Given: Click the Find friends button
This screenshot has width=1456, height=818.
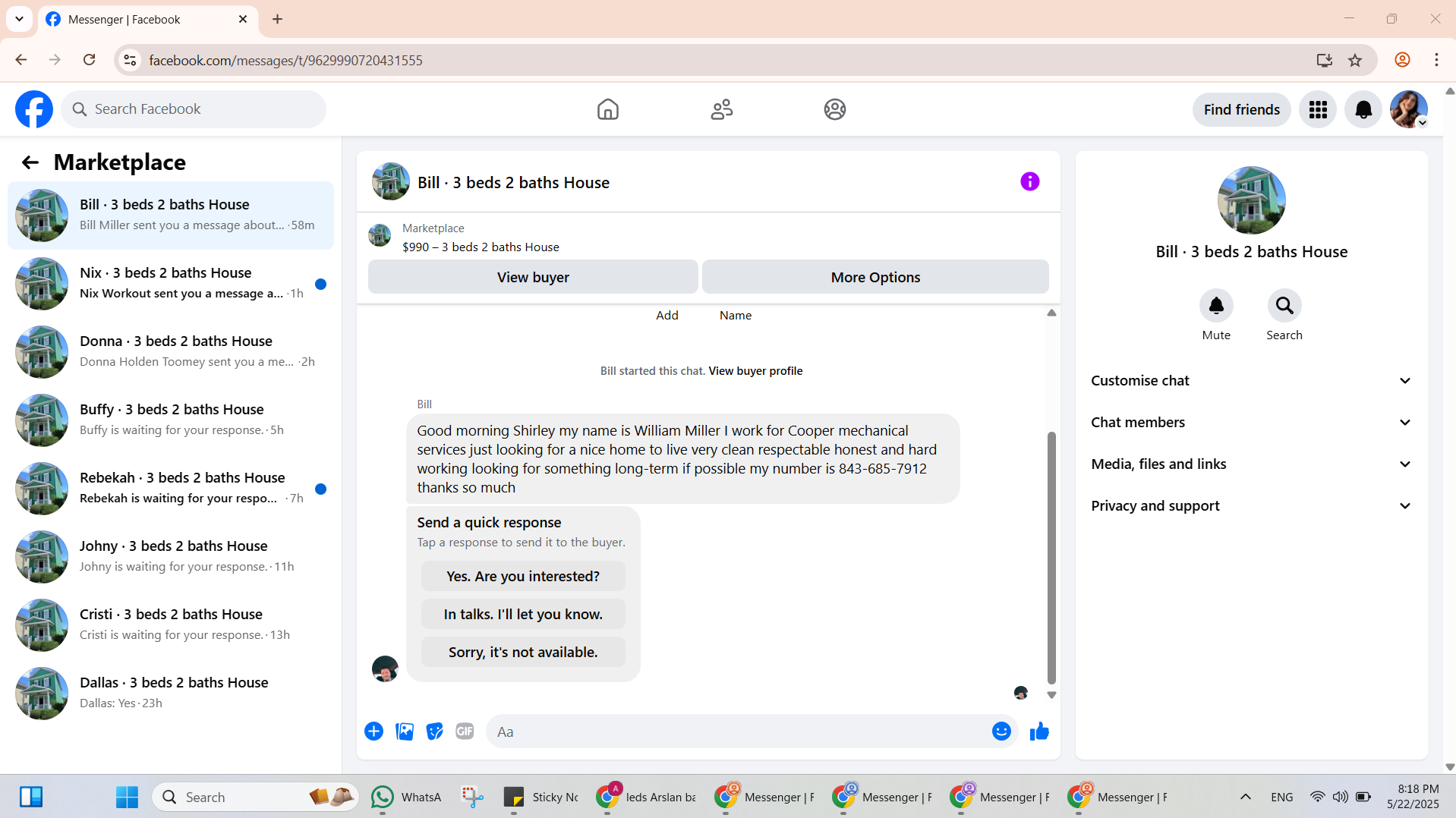Looking at the screenshot, I should tap(1242, 110).
